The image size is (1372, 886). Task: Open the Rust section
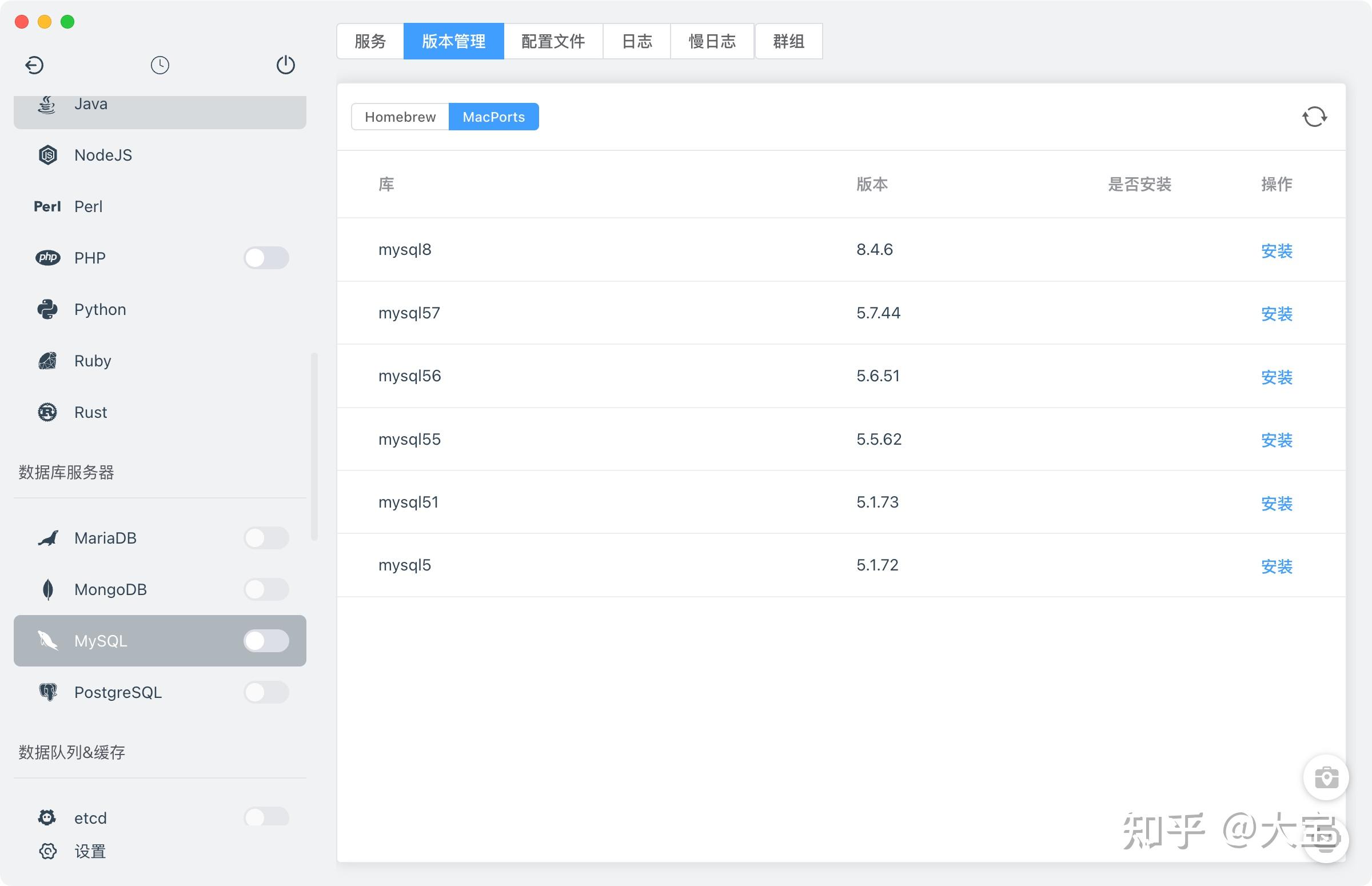tap(90, 412)
